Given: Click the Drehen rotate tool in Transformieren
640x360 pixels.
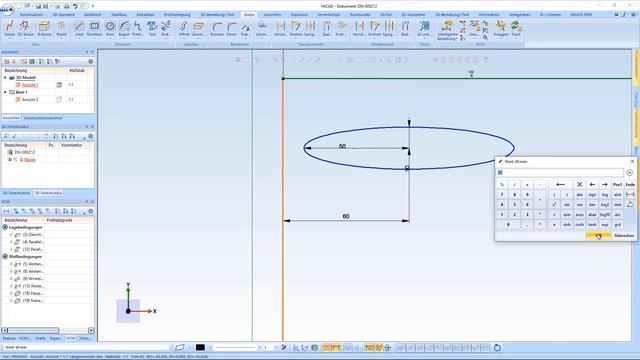Looking at the screenshot, I should click(296, 28).
